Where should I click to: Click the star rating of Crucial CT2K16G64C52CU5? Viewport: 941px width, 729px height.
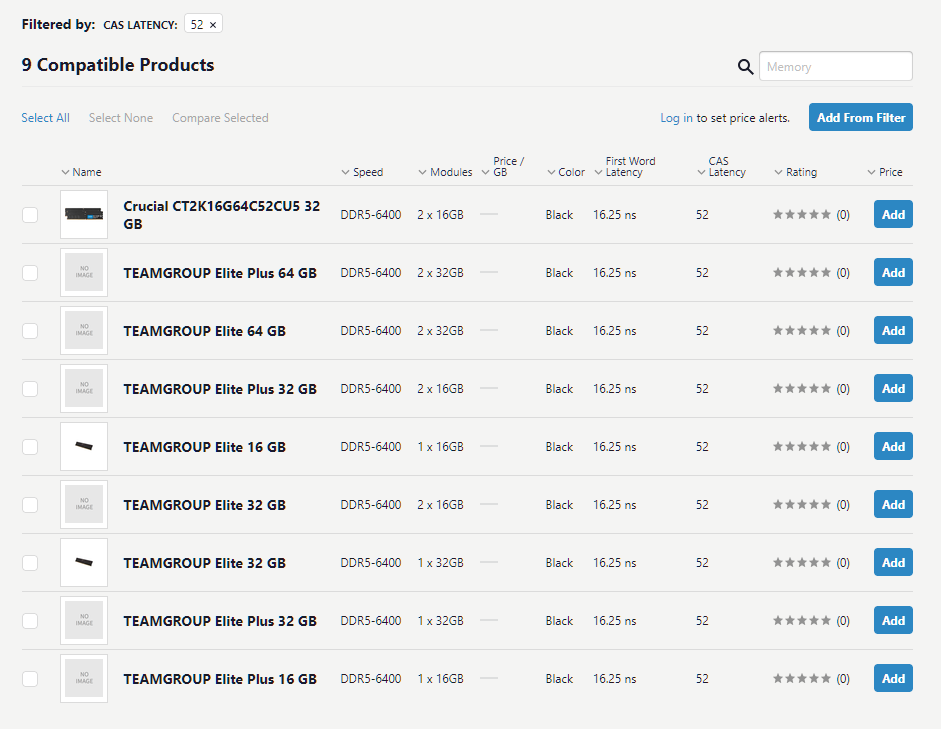pos(802,214)
